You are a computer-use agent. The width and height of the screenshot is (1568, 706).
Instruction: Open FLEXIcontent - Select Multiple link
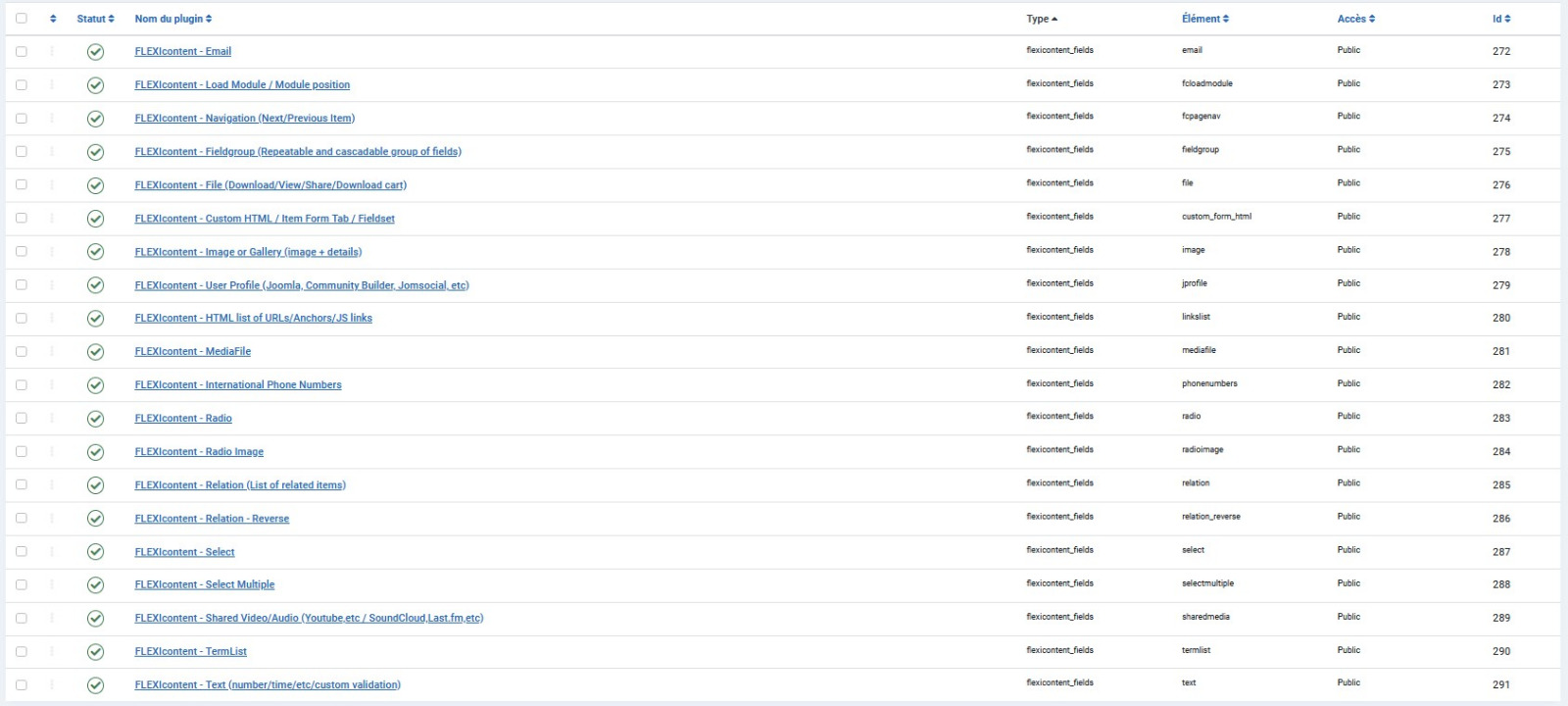click(x=205, y=584)
